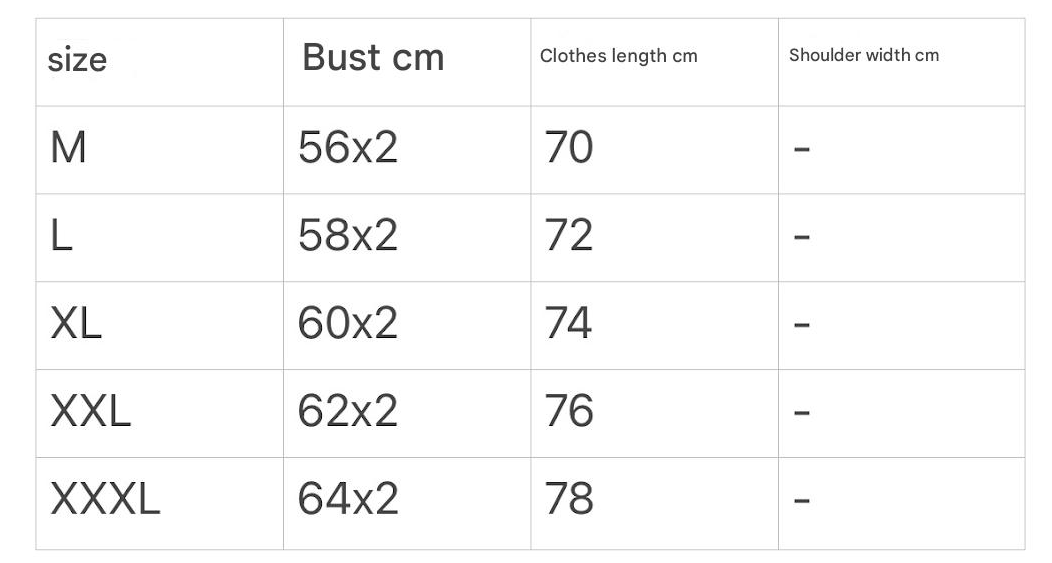Screen dimensions: 1052x563
Task: Click the XXXL size cell
Action: 105,500
